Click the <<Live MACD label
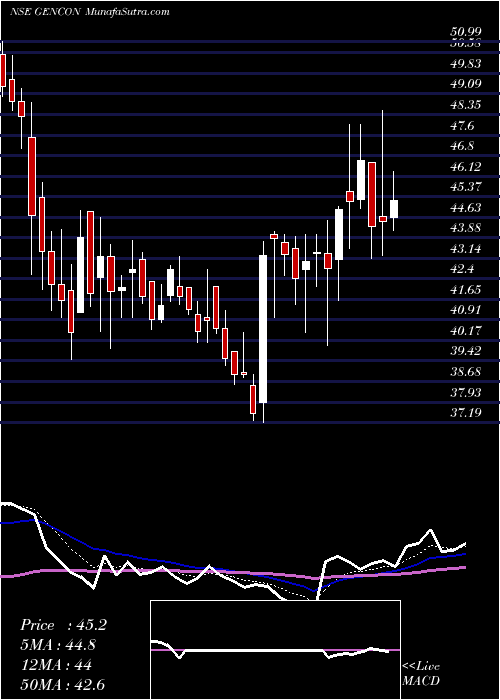Viewport: 500px width, 700px height. [421, 674]
